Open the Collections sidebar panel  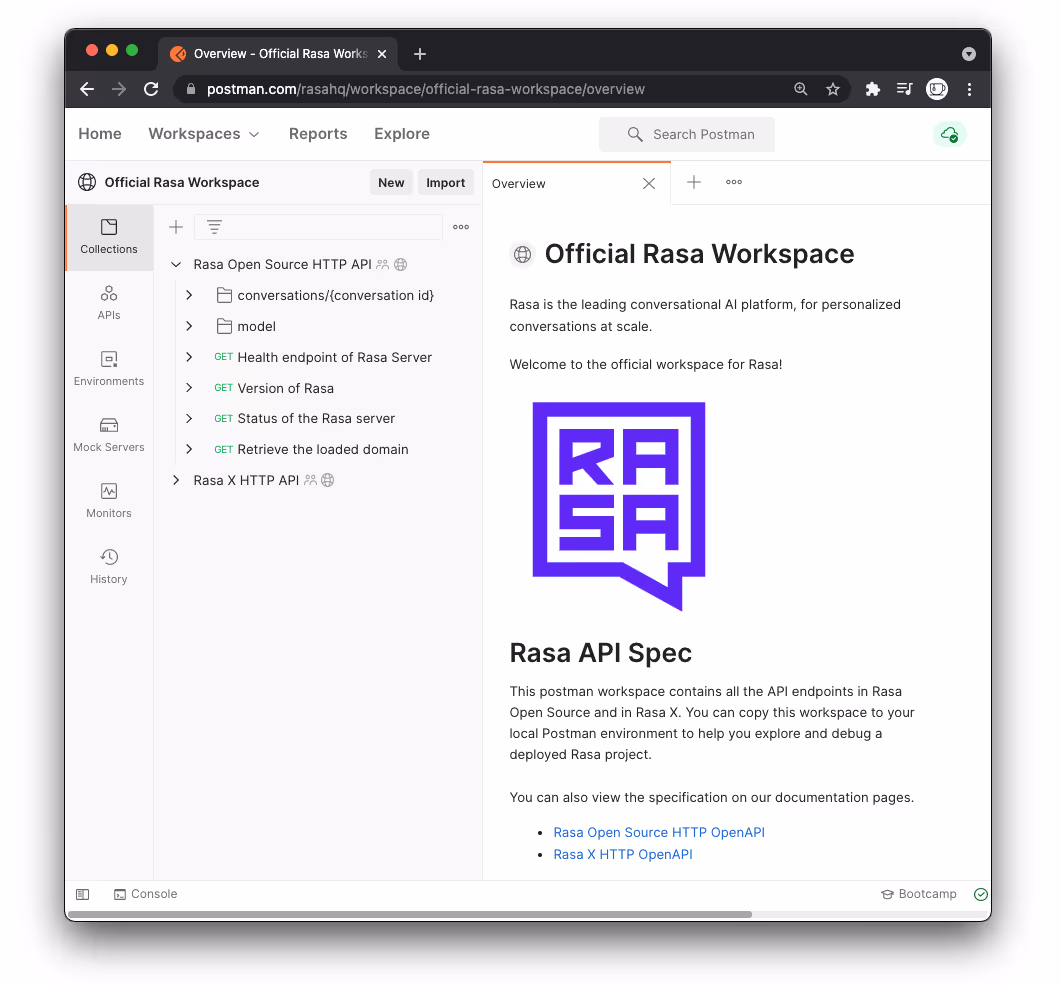109,237
